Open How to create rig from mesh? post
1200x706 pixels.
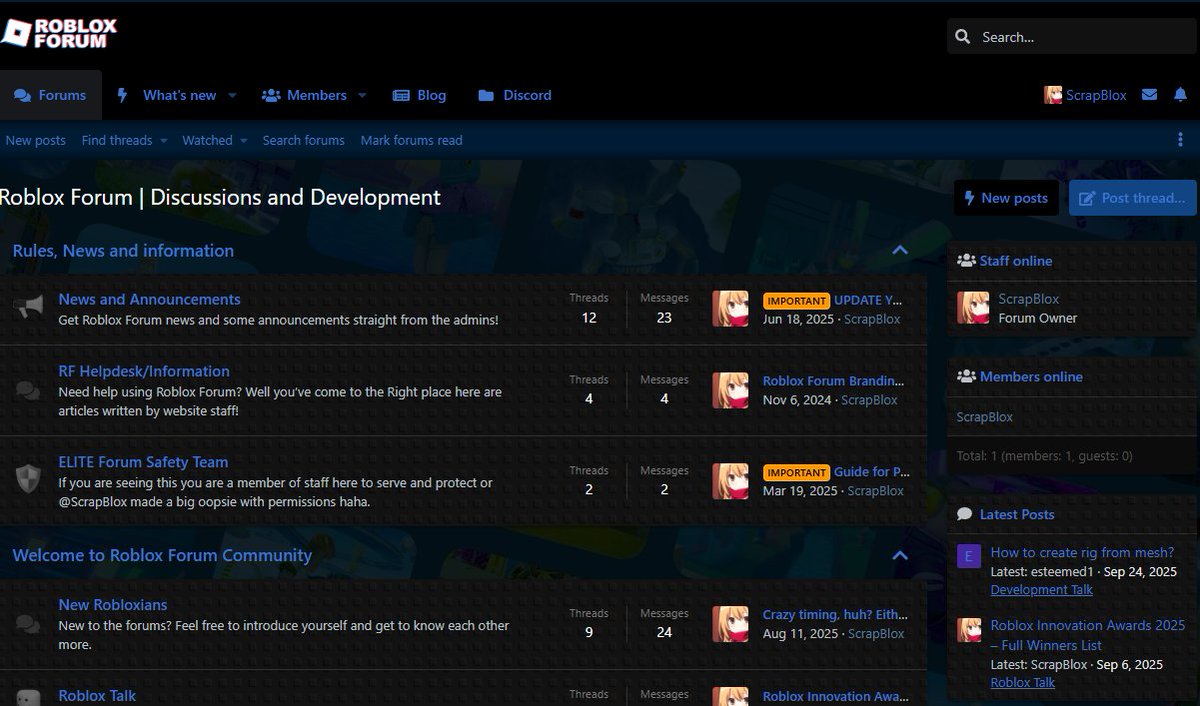point(1082,552)
